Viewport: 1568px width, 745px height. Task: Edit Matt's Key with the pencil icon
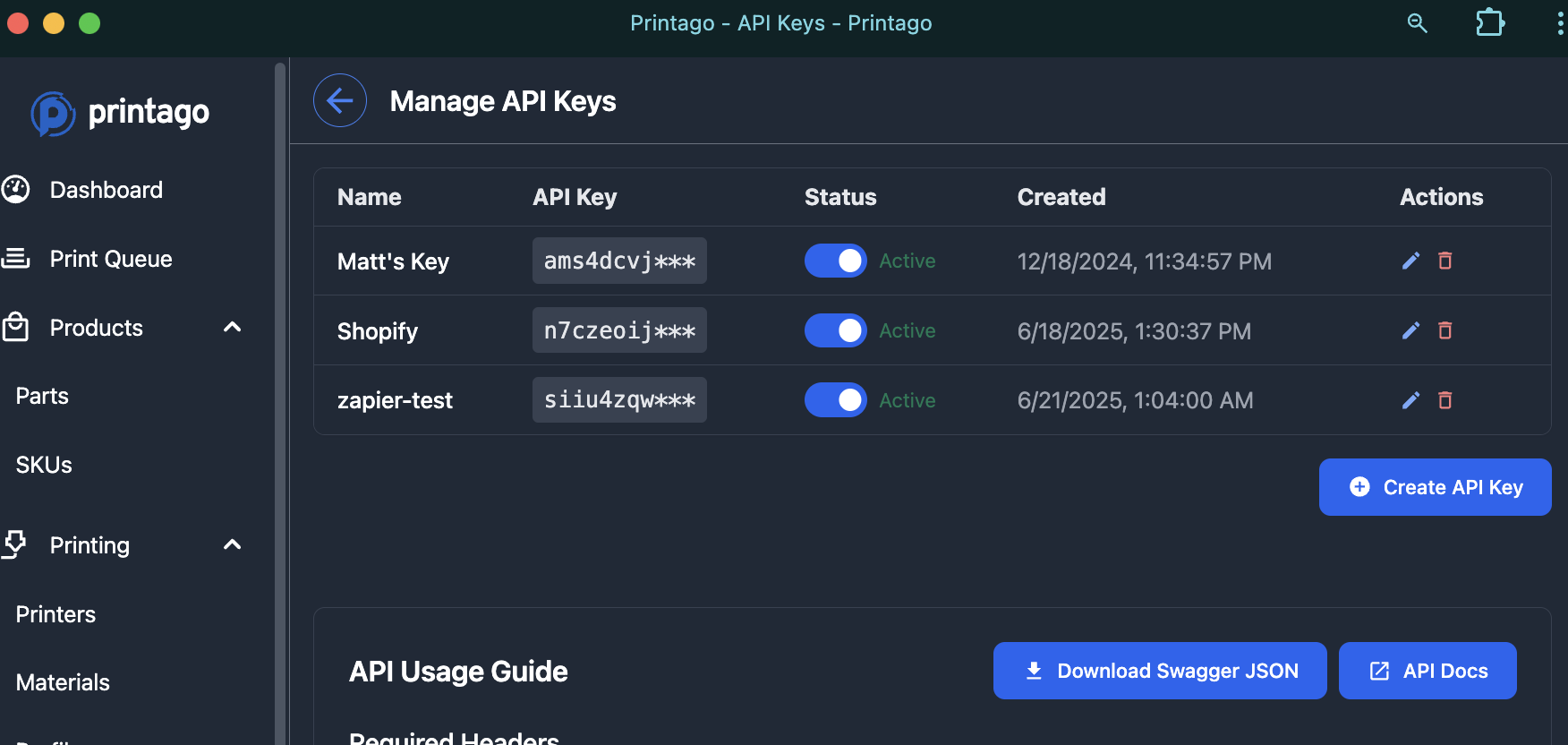click(x=1410, y=261)
